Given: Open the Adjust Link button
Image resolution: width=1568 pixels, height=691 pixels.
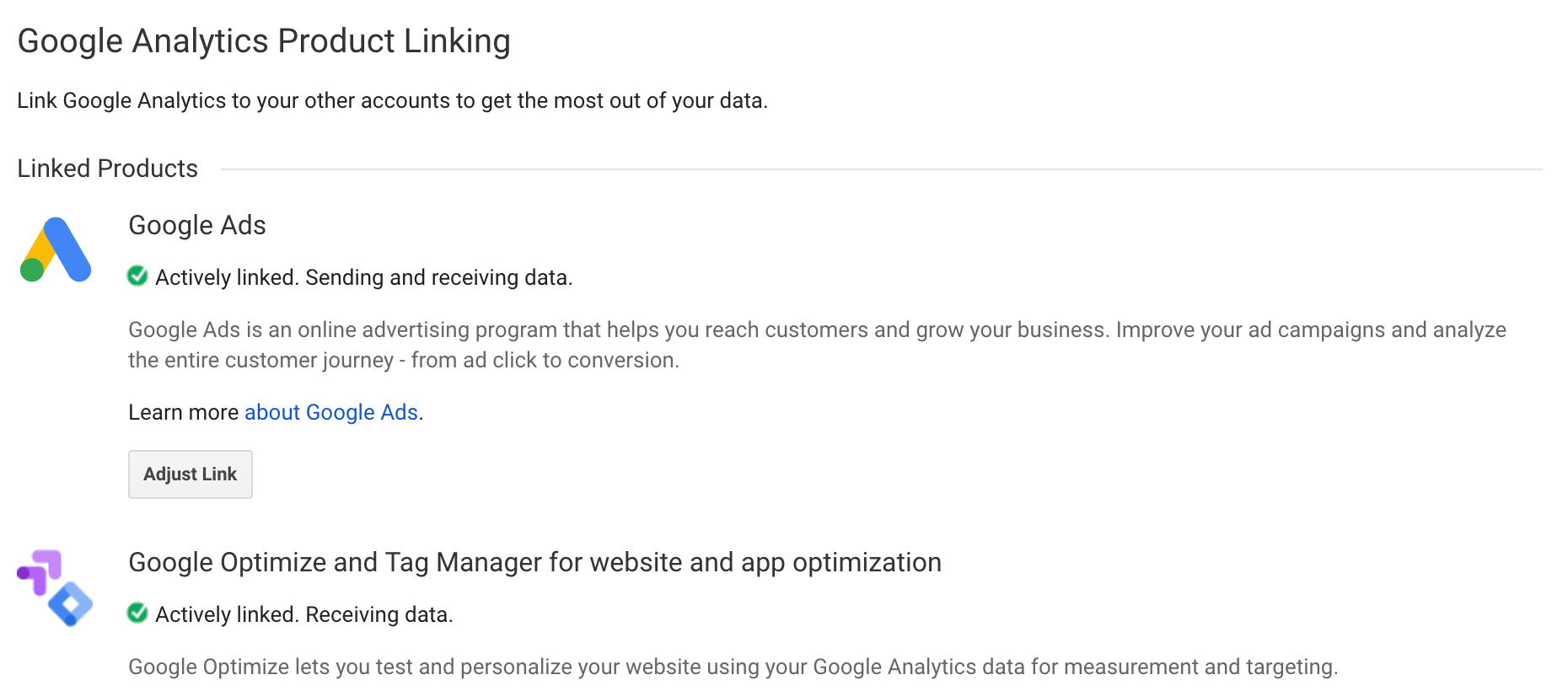Looking at the screenshot, I should click(x=191, y=474).
